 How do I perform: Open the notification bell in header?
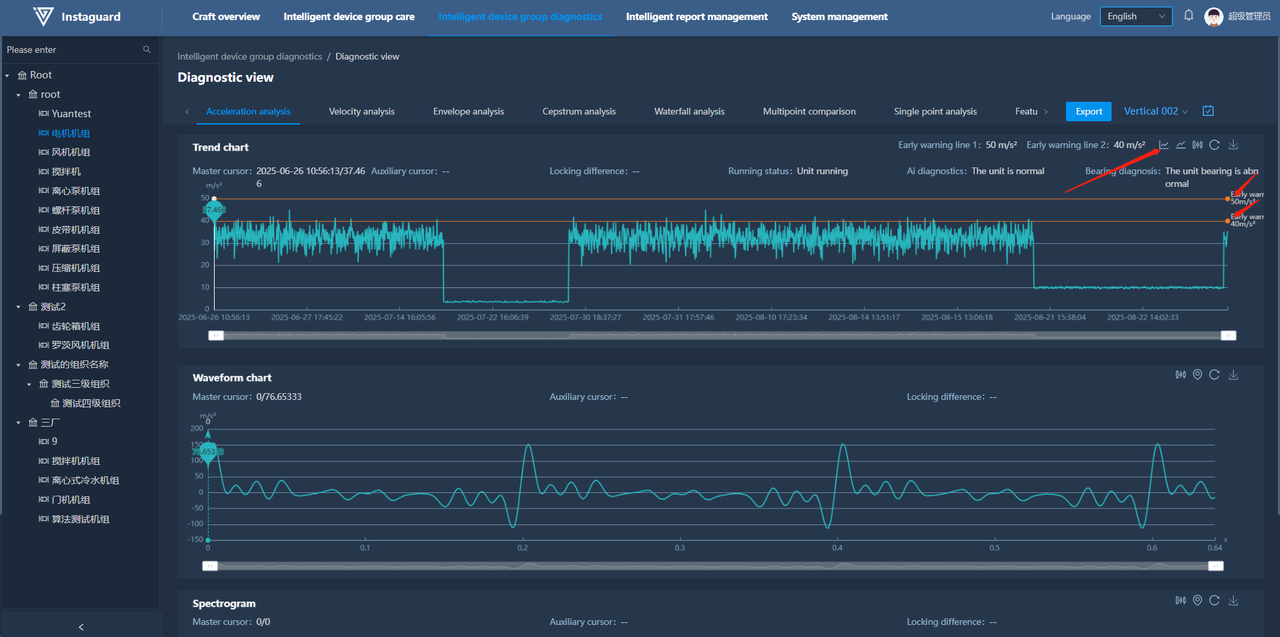point(1189,16)
